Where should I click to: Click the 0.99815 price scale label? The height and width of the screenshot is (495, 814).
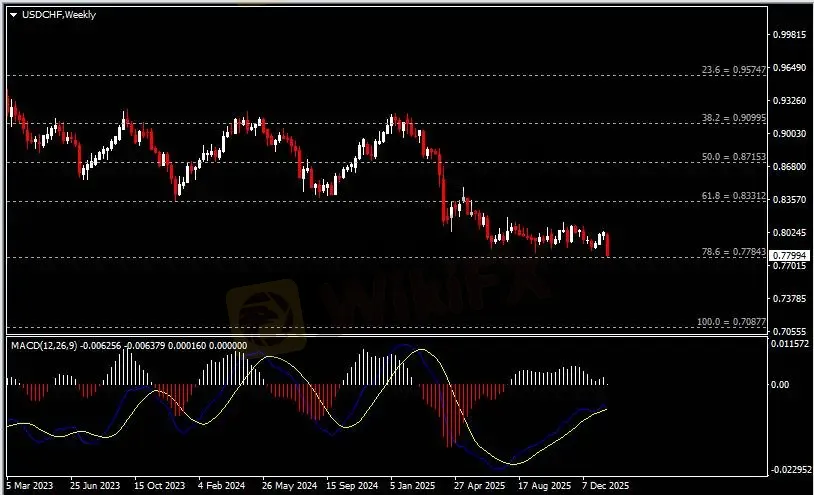[x=788, y=34]
